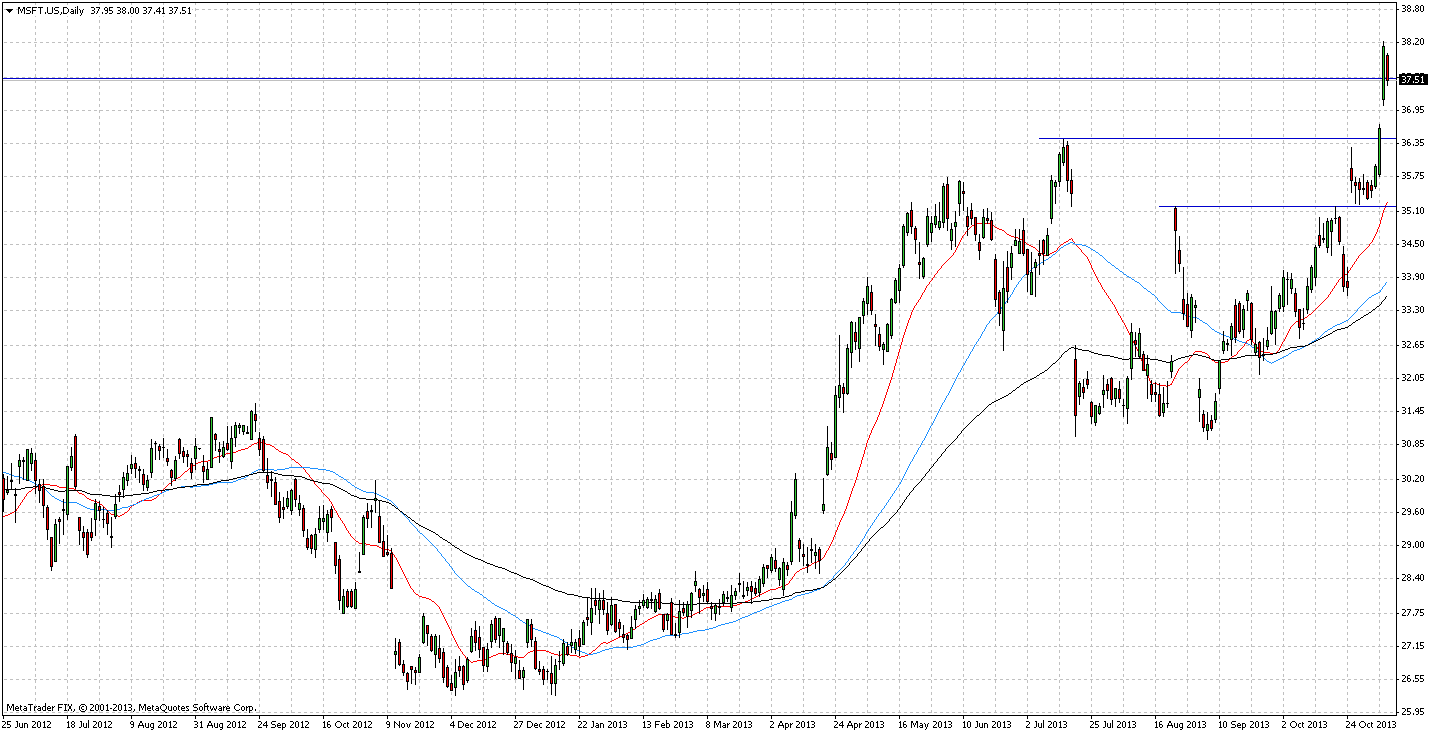Viewport: 1436px width, 733px height.
Task: Click the 28.40 price axis label
Action: tap(1412, 579)
